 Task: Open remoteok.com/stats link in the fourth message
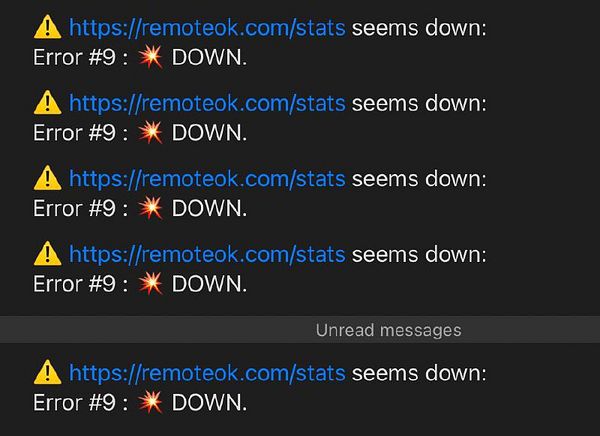pos(207,254)
